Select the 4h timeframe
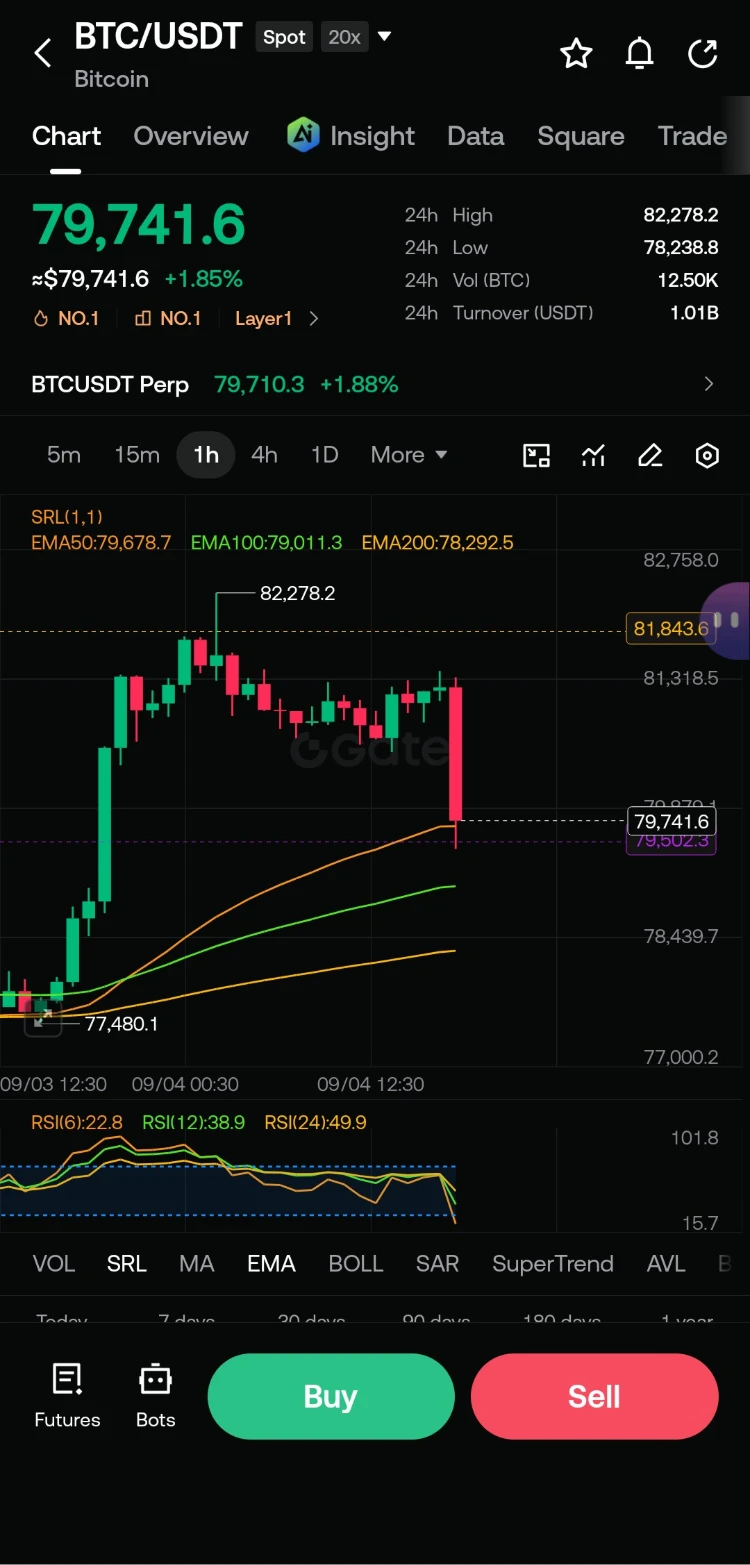 264,455
